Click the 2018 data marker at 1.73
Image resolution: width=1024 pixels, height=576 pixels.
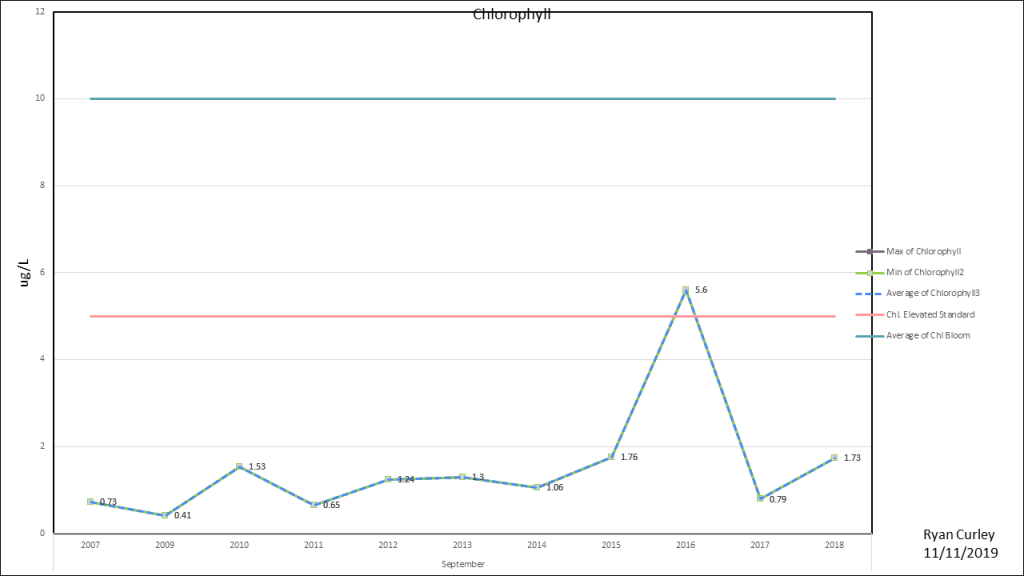coord(834,458)
